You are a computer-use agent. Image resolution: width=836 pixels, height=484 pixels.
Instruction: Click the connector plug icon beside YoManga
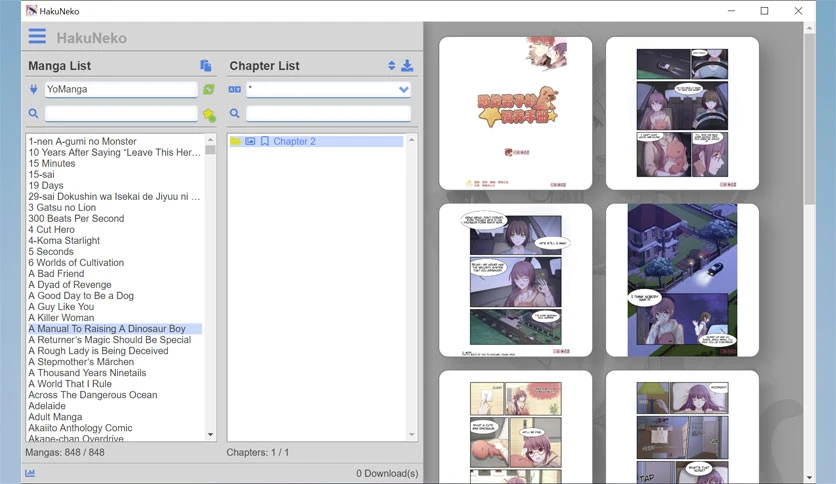(34, 89)
